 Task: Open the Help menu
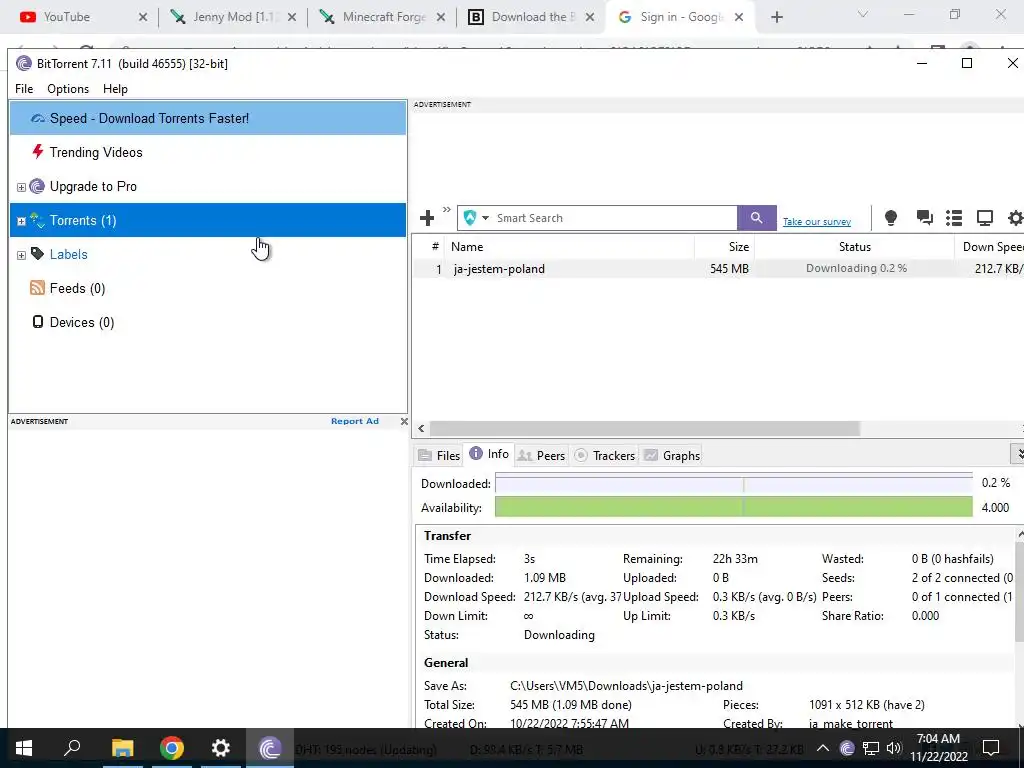[x=115, y=89]
